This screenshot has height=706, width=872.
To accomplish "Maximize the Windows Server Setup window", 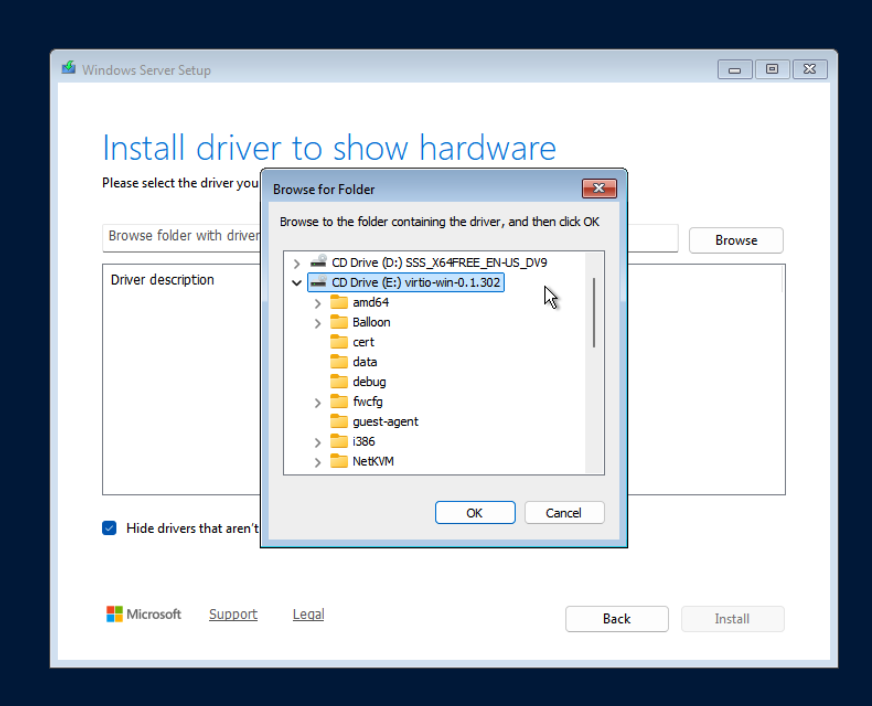I will (772, 69).
